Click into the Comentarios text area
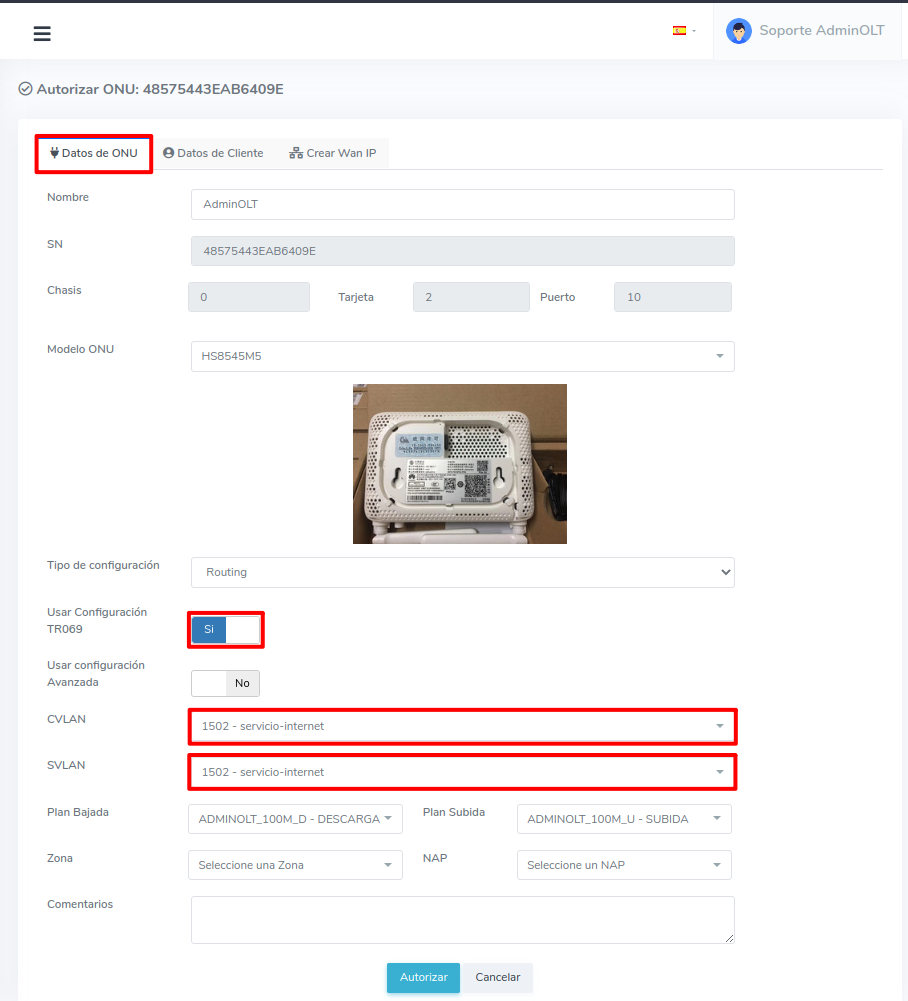The image size is (908, 1001). 462,919
